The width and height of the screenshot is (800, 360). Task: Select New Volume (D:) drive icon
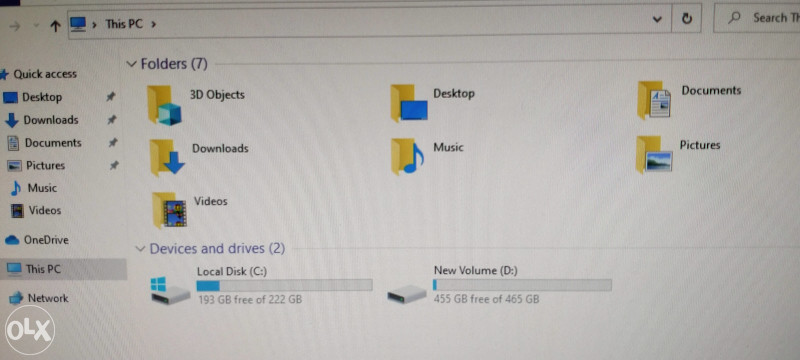[x=407, y=294]
